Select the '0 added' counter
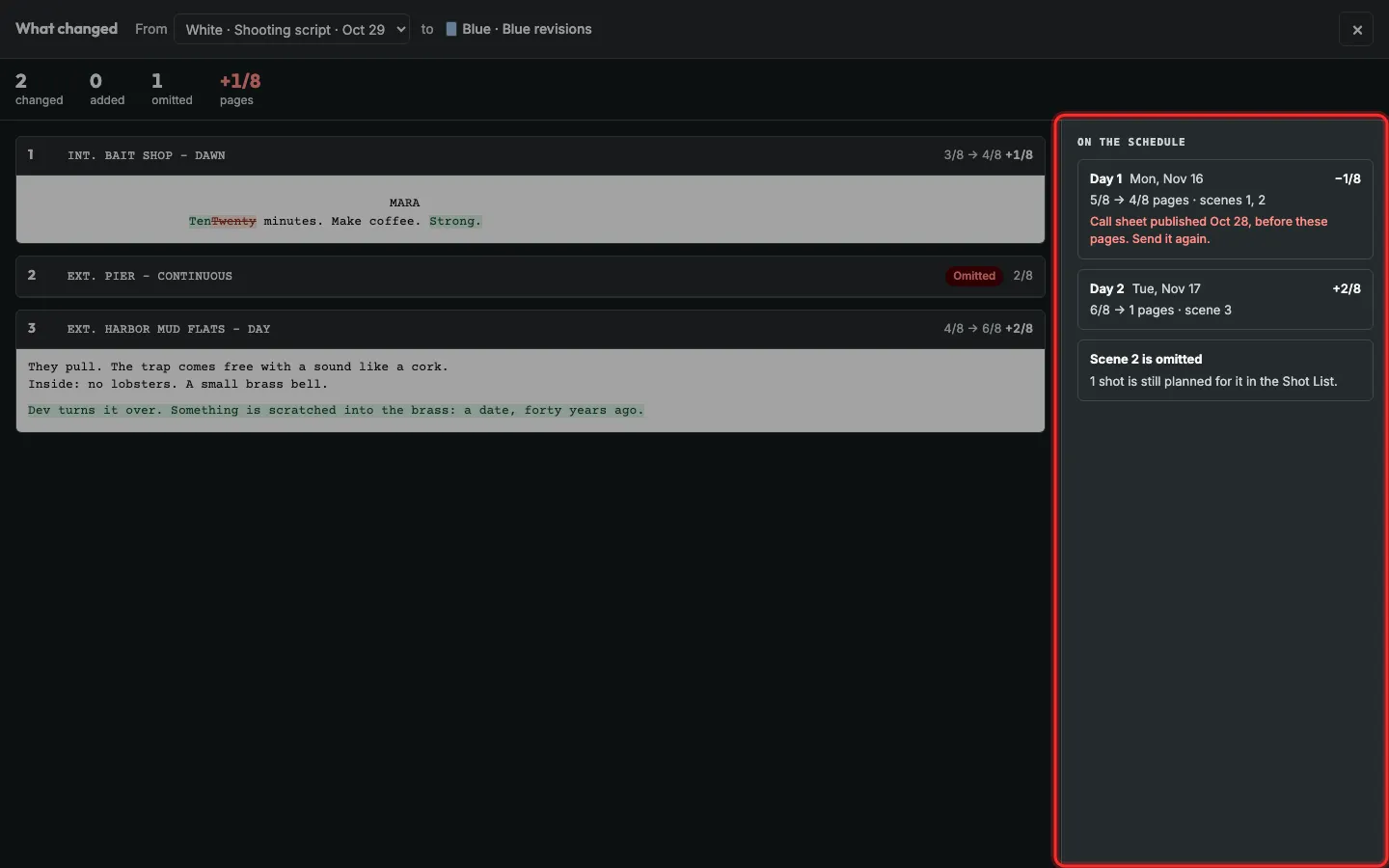The width and height of the screenshot is (1389, 868). 107,89
